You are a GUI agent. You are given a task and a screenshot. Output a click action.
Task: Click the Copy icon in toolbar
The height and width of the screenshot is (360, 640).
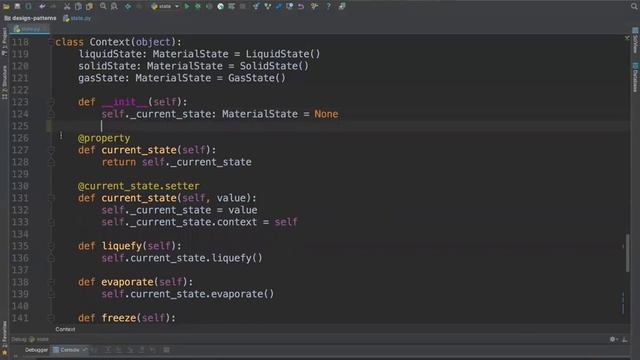78,6
